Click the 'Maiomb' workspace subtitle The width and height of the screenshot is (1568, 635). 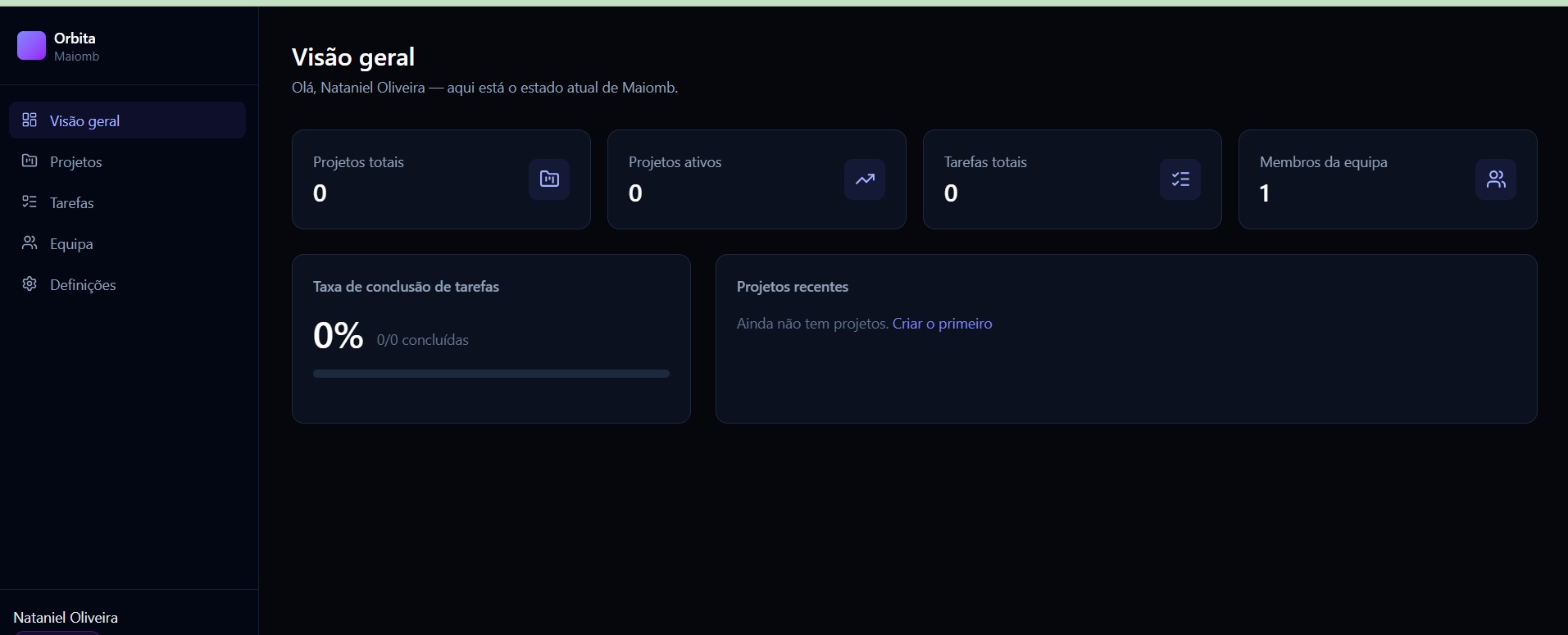pos(76,57)
